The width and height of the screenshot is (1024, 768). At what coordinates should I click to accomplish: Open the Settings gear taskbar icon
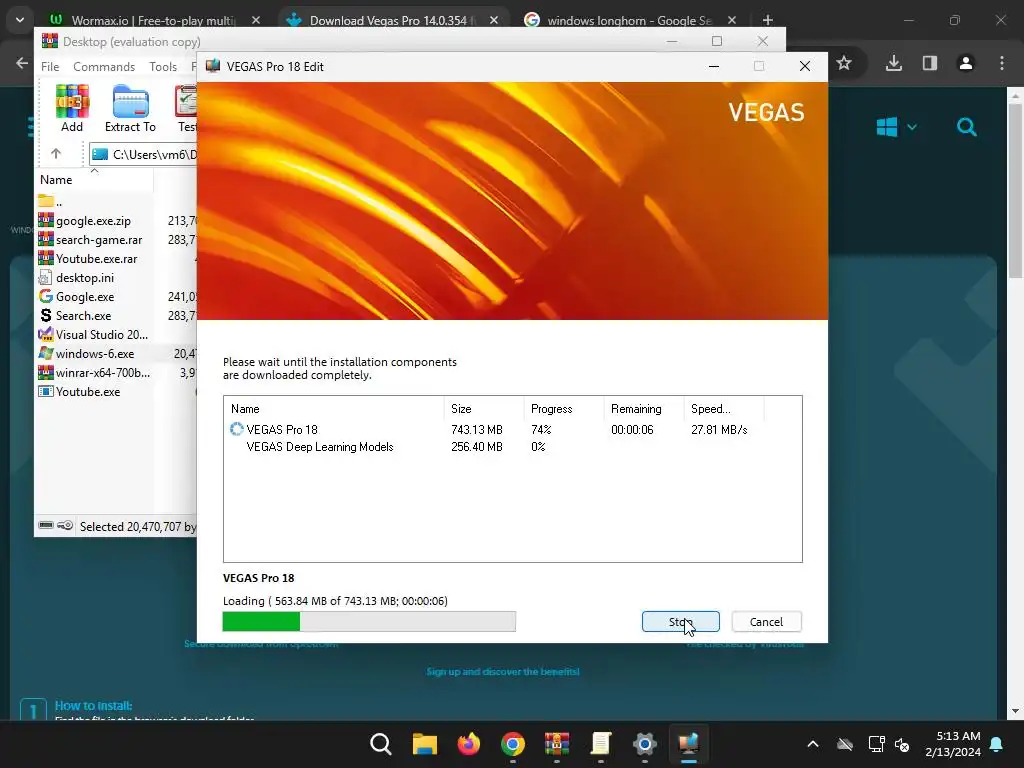645,744
